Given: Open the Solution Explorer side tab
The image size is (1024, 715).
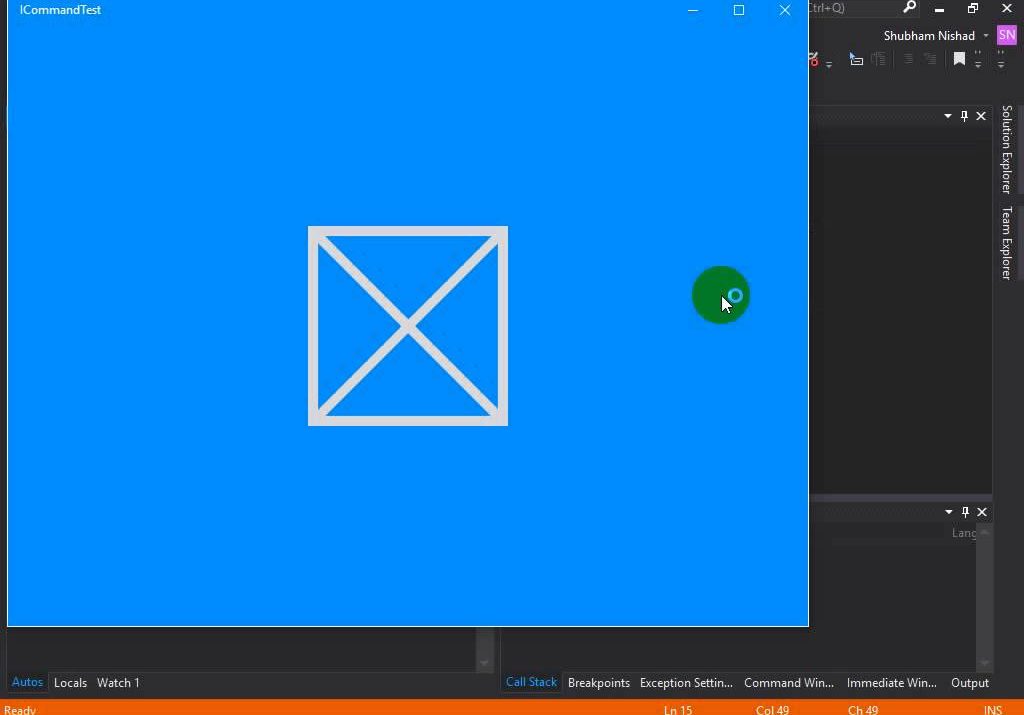Looking at the screenshot, I should pyautogui.click(x=1007, y=149).
